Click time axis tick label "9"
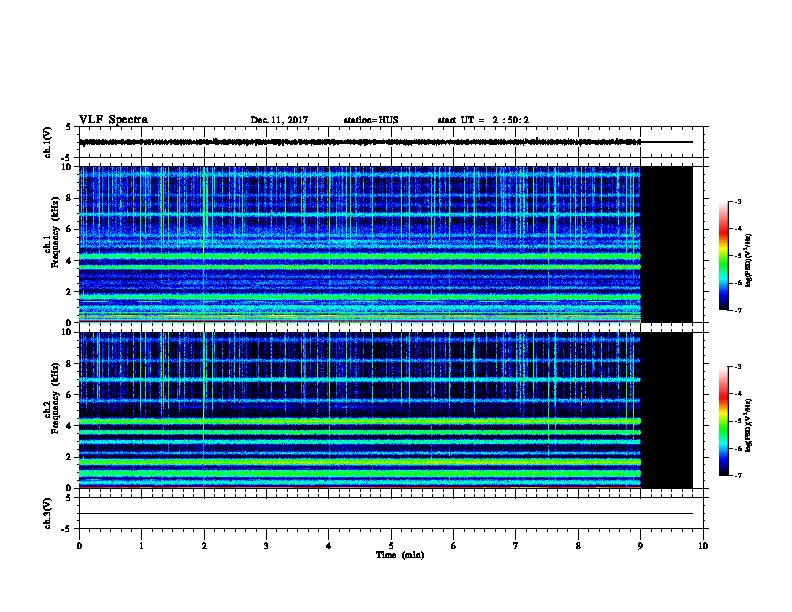 point(640,546)
